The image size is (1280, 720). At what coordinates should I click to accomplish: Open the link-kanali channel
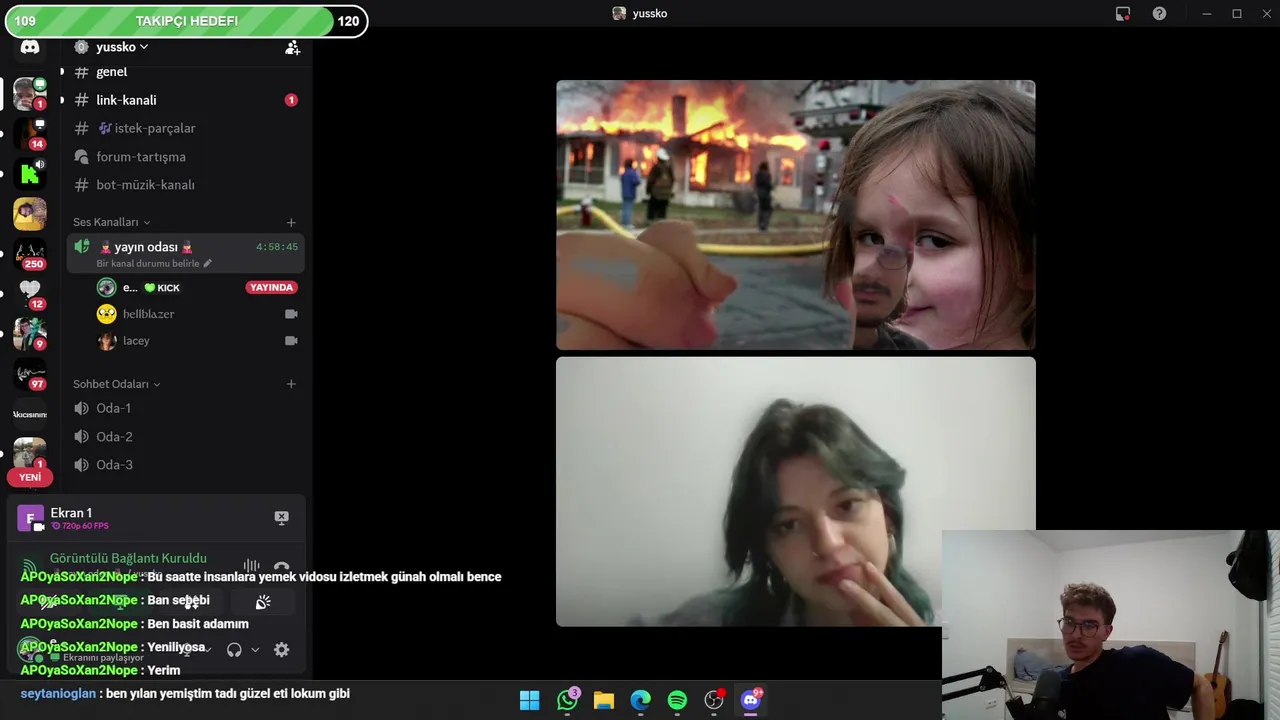point(186,100)
